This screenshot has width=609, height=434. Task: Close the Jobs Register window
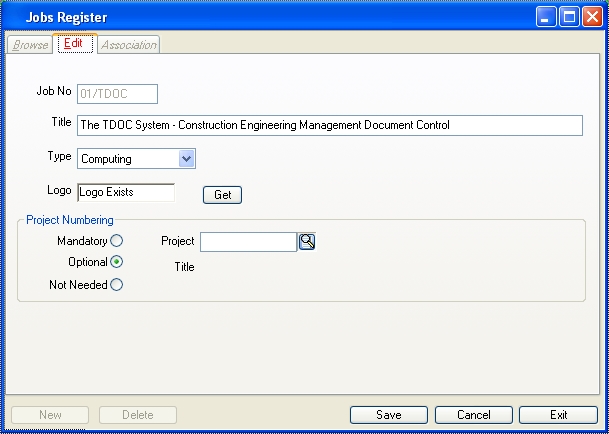[x=593, y=17]
